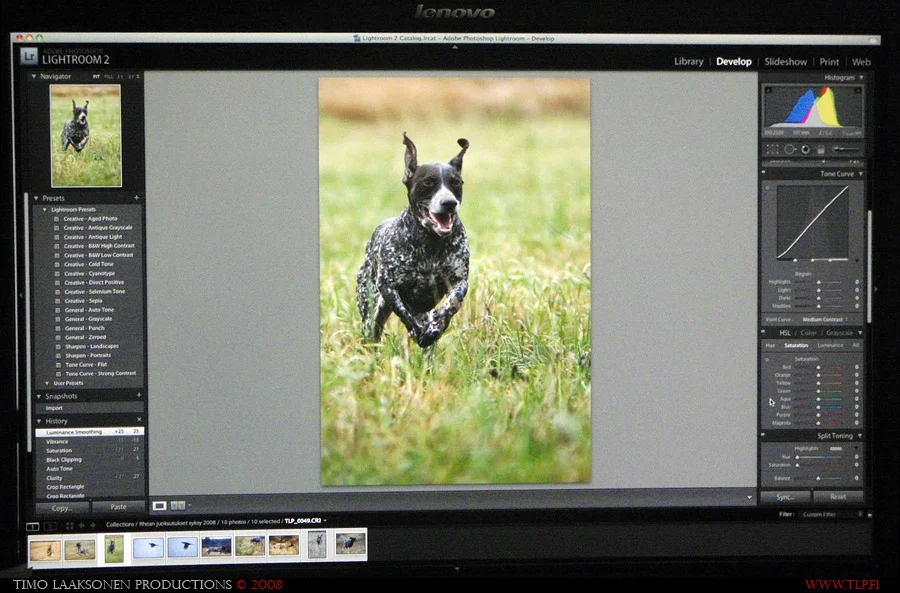The image size is (900, 593).
Task: Select the Crop Overlay tool icon
Action: pyautogui.click(x=773, y=149)
